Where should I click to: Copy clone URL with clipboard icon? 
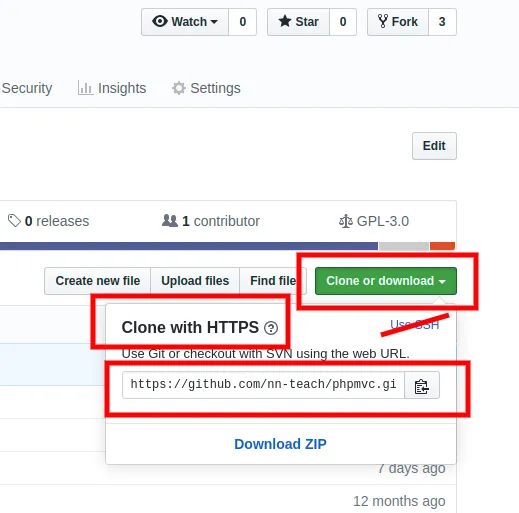pos(422,385)
